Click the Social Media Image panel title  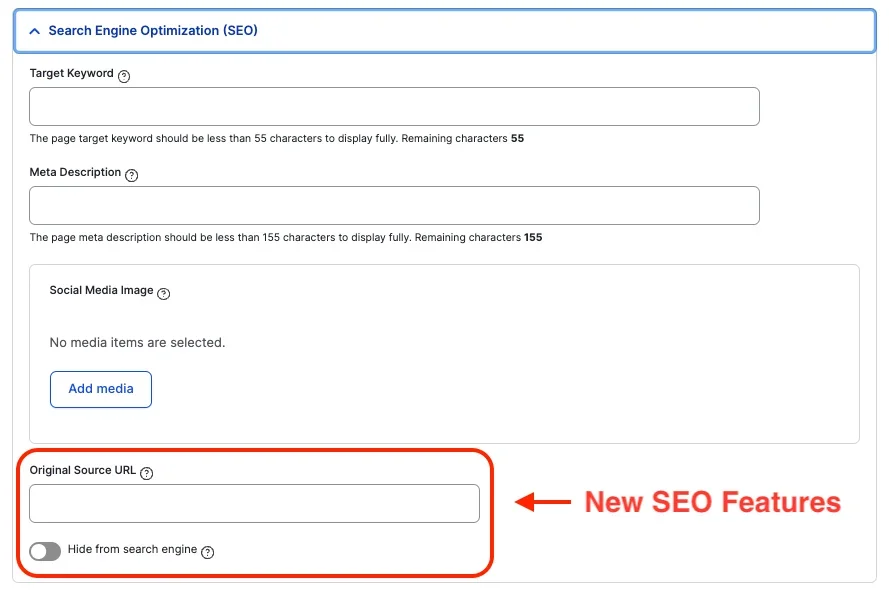point(100,293)
